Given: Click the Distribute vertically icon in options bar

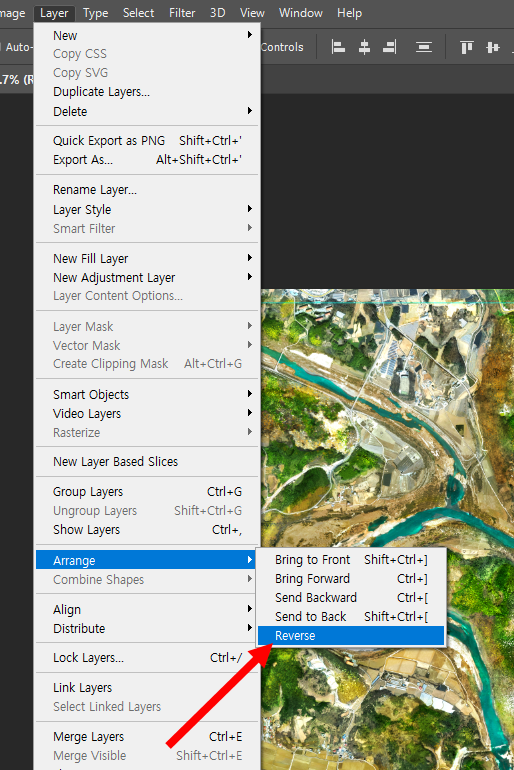Looking at the screenshot, I should point(424,47).
